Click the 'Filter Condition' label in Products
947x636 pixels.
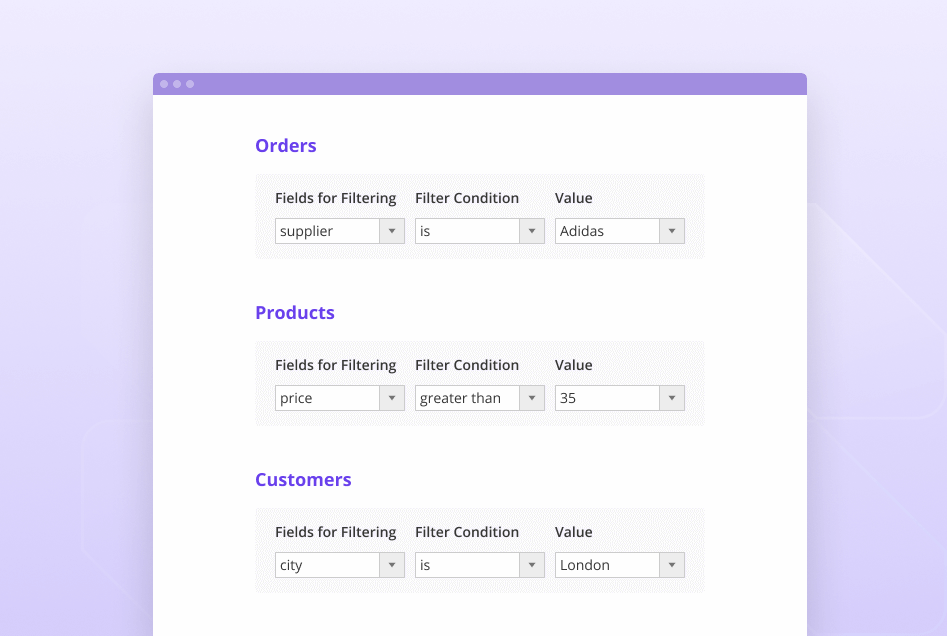(467, 365)
